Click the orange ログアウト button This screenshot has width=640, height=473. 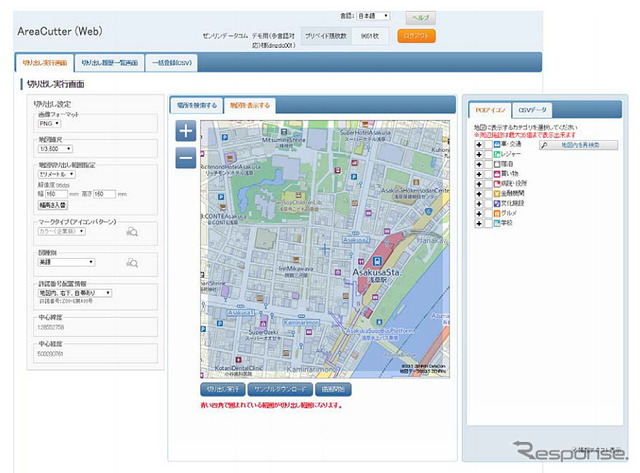point(416,36)
